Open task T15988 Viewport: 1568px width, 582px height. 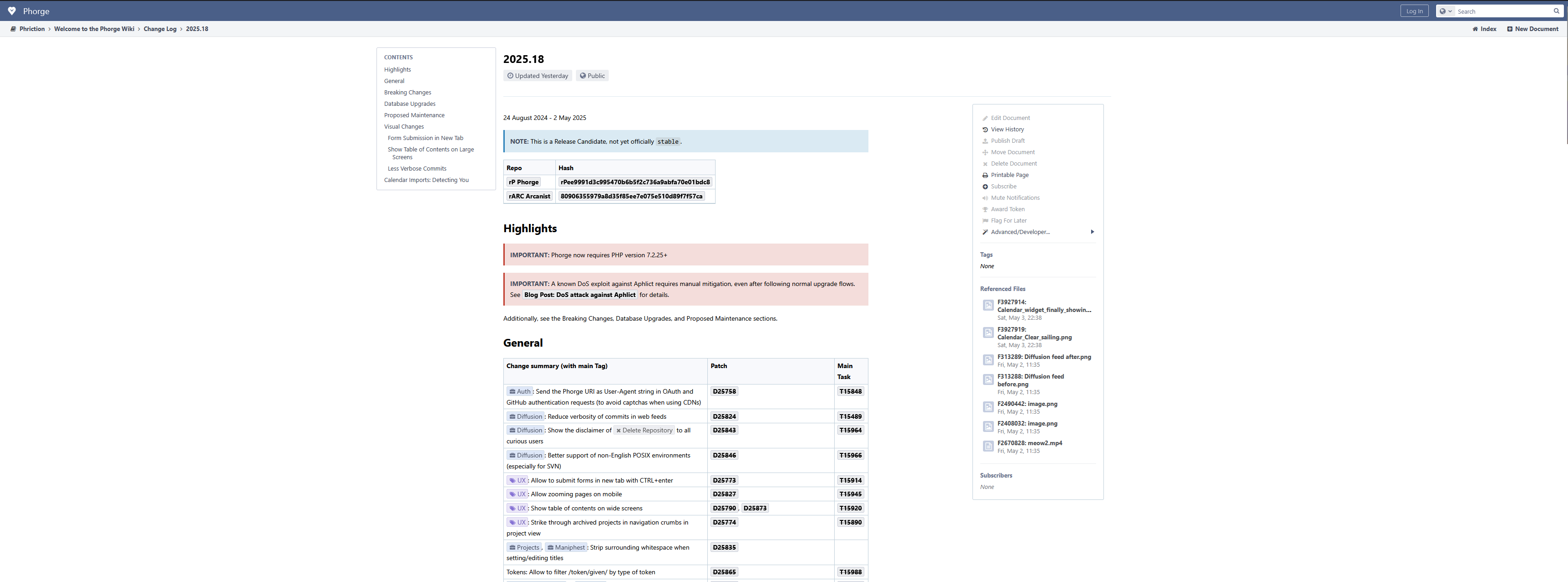pyautogui.click(x=850, y=572)
